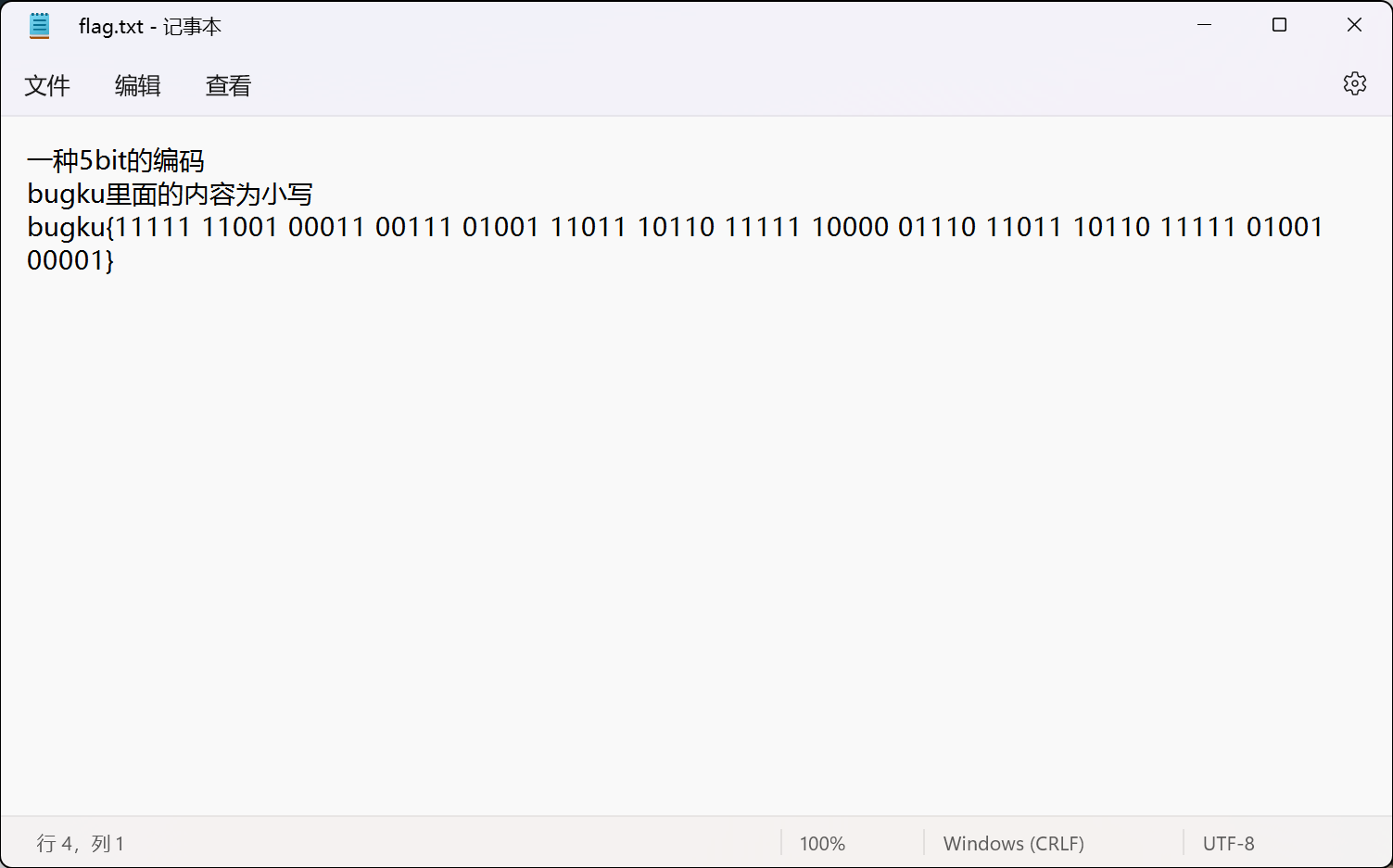
Task: Click the bugku{ text before the binary
Action: click(70, 227)
